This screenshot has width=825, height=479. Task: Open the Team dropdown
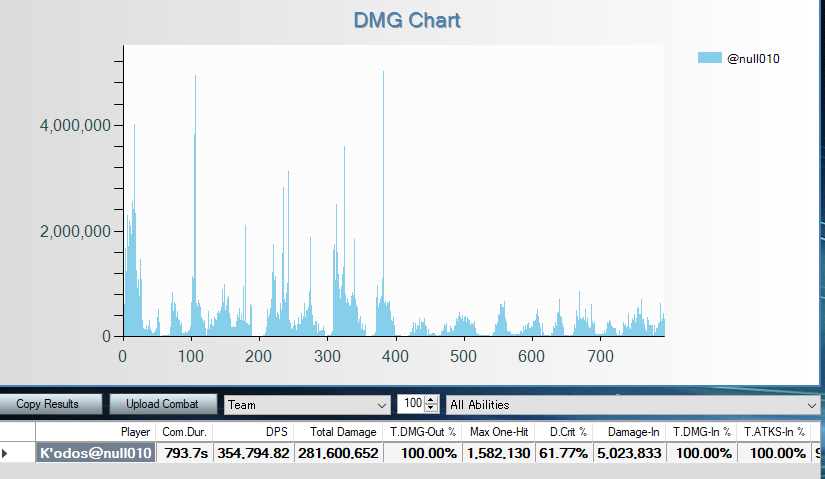click(307, 405)
